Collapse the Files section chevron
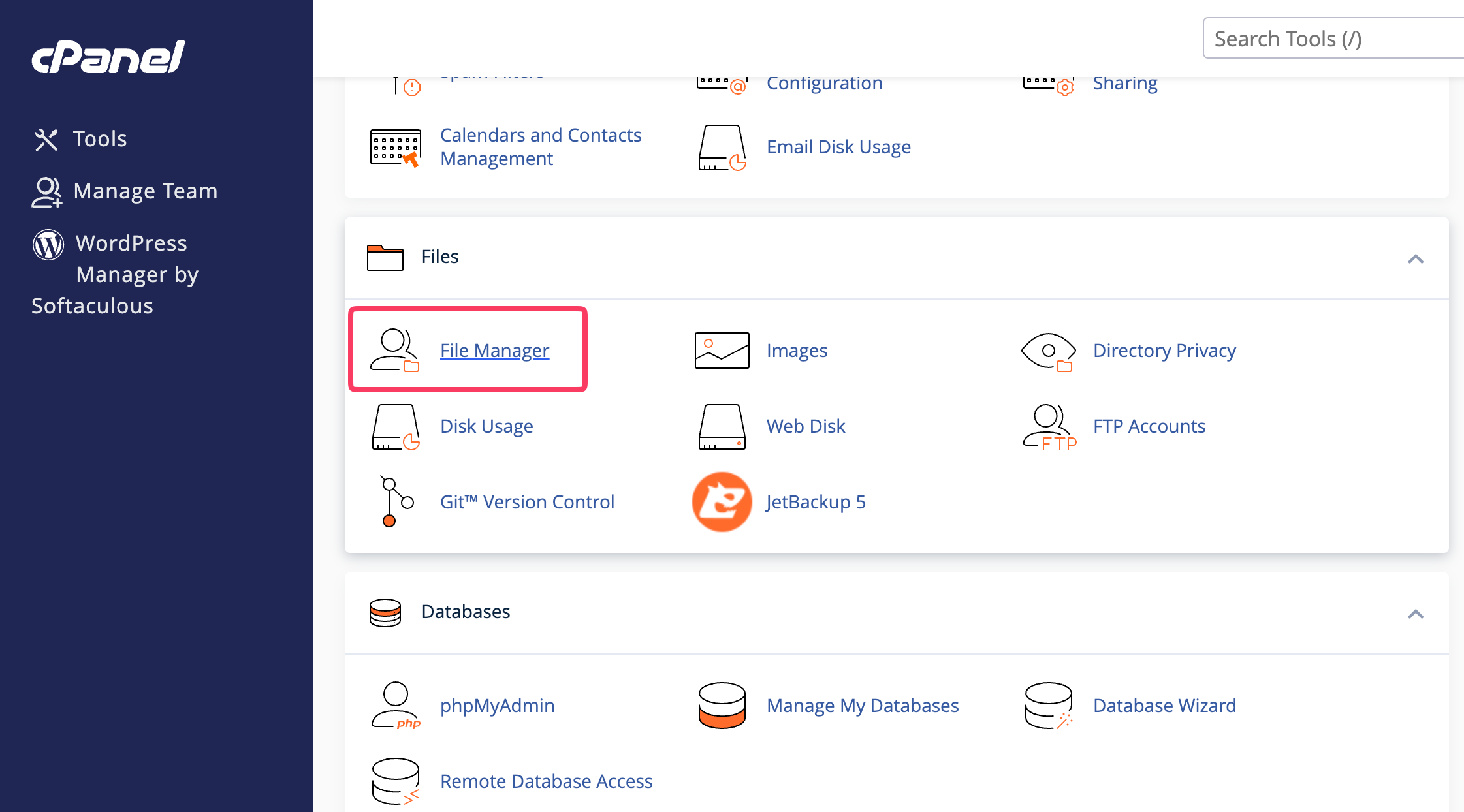 (x=1416, y=259)
